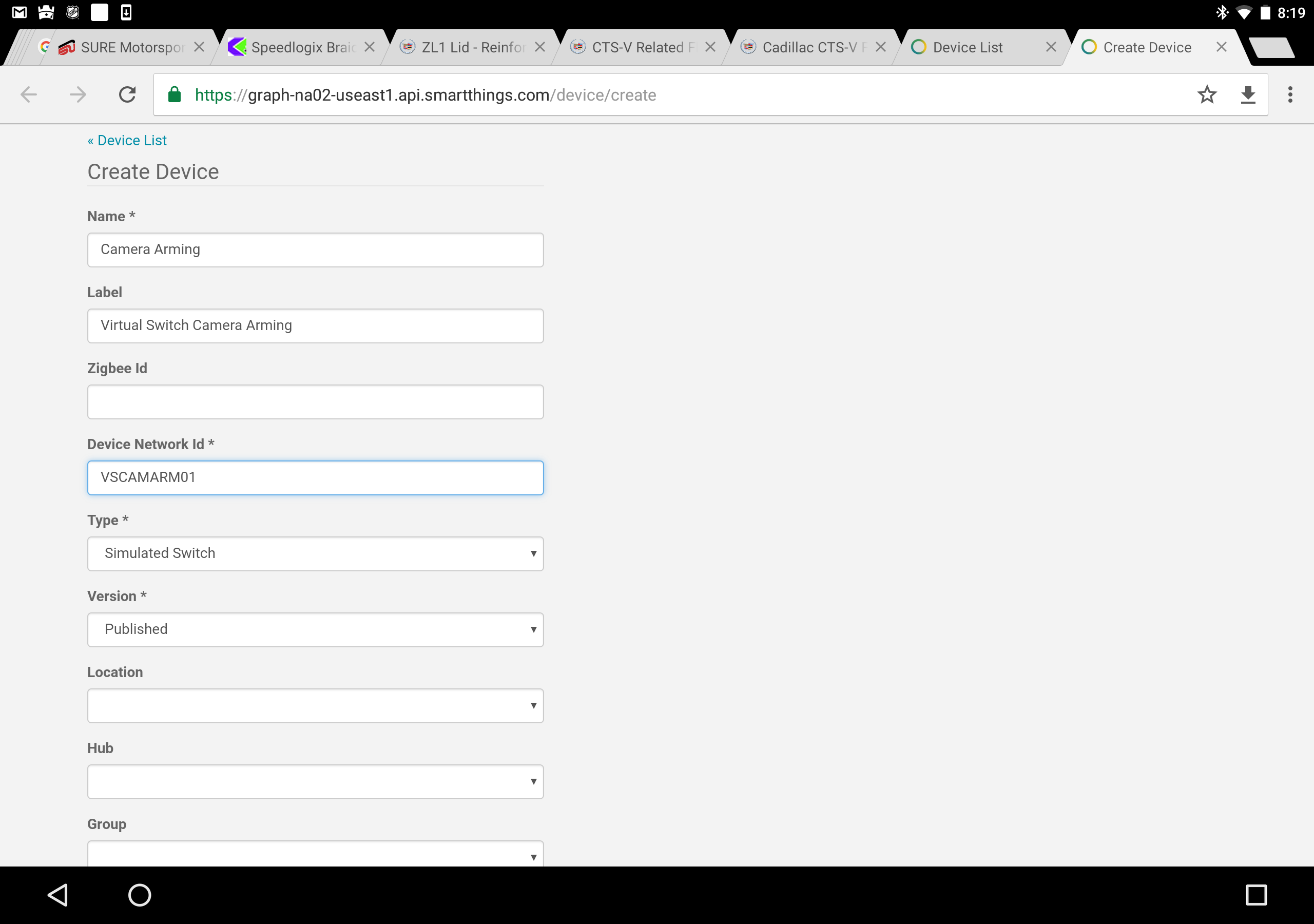
Task: Reload the page with the refresh icon
Action: click(127, 94)
